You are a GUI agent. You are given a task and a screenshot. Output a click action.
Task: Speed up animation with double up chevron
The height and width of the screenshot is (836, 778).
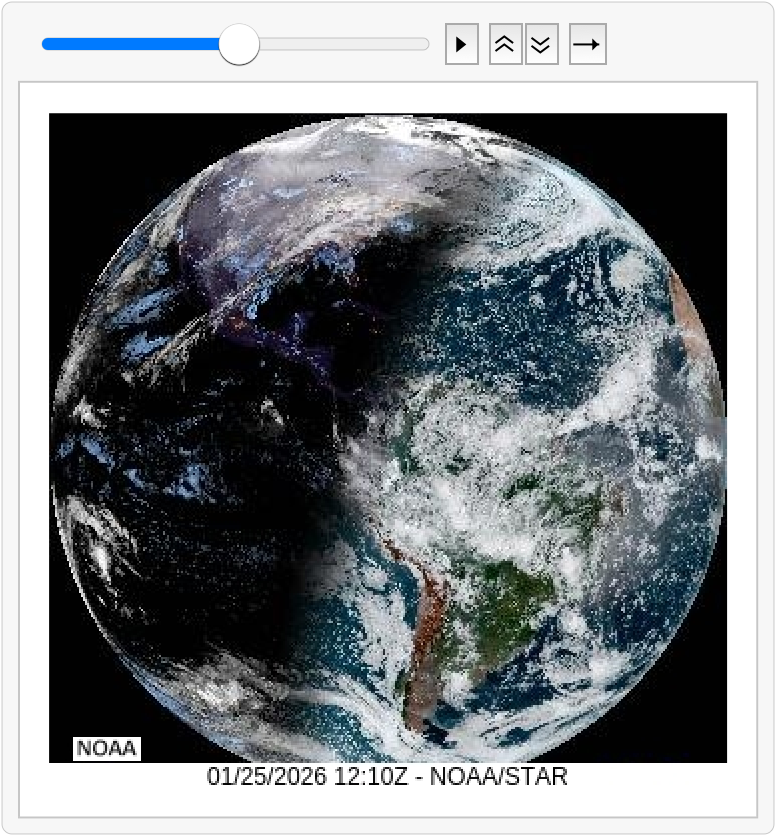505,45
